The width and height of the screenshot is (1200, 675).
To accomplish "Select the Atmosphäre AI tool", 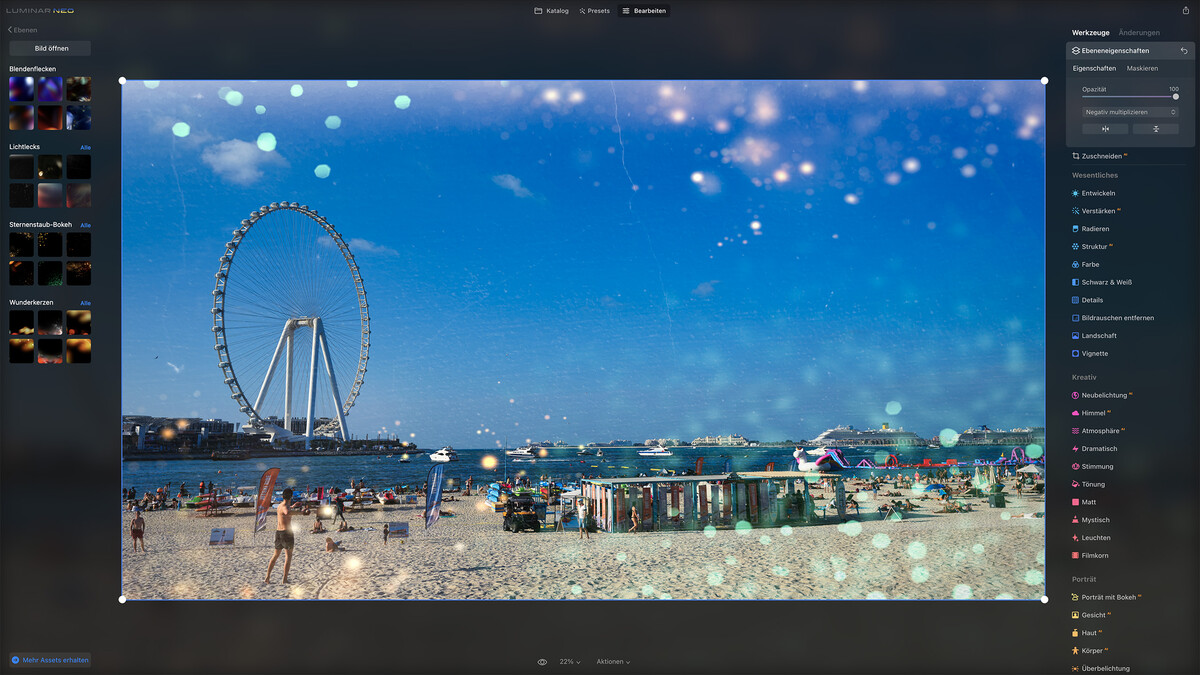I will [1102, 430].
